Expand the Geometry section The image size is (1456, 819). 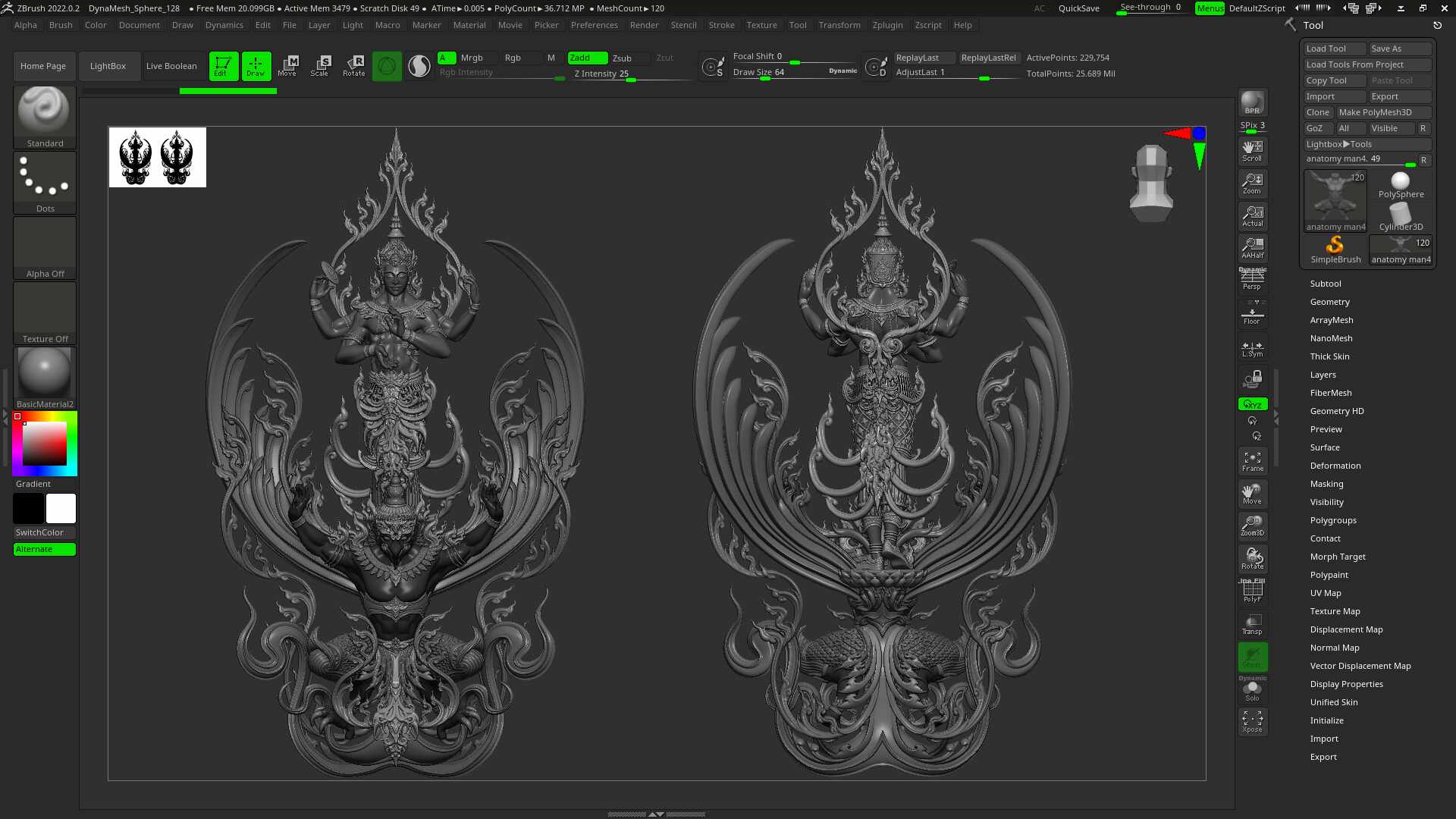coord(1329,302)
